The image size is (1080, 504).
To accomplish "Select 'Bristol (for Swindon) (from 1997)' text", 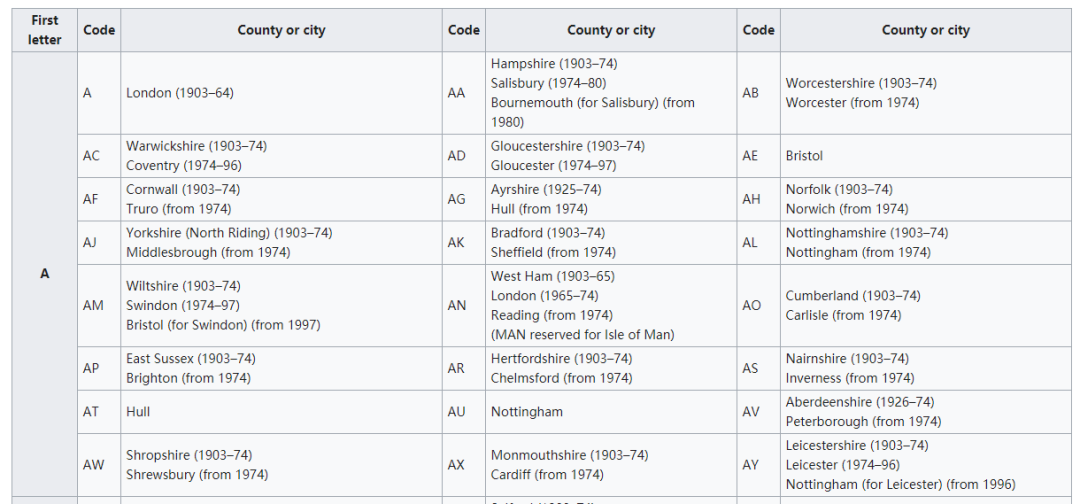I will [223, 325].
